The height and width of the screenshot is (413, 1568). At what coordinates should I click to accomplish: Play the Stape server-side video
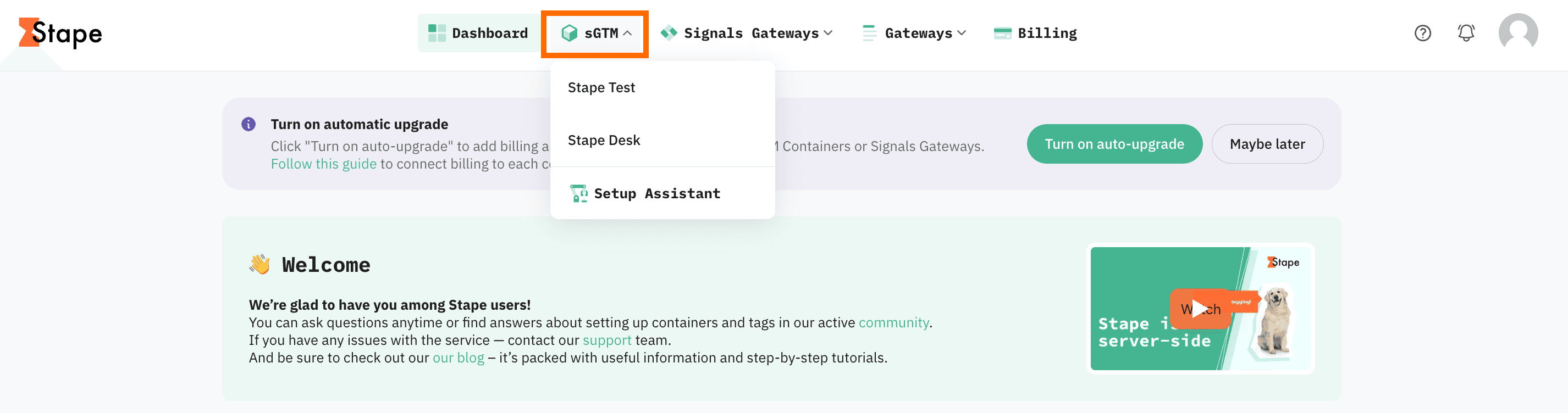point(1199,309)
